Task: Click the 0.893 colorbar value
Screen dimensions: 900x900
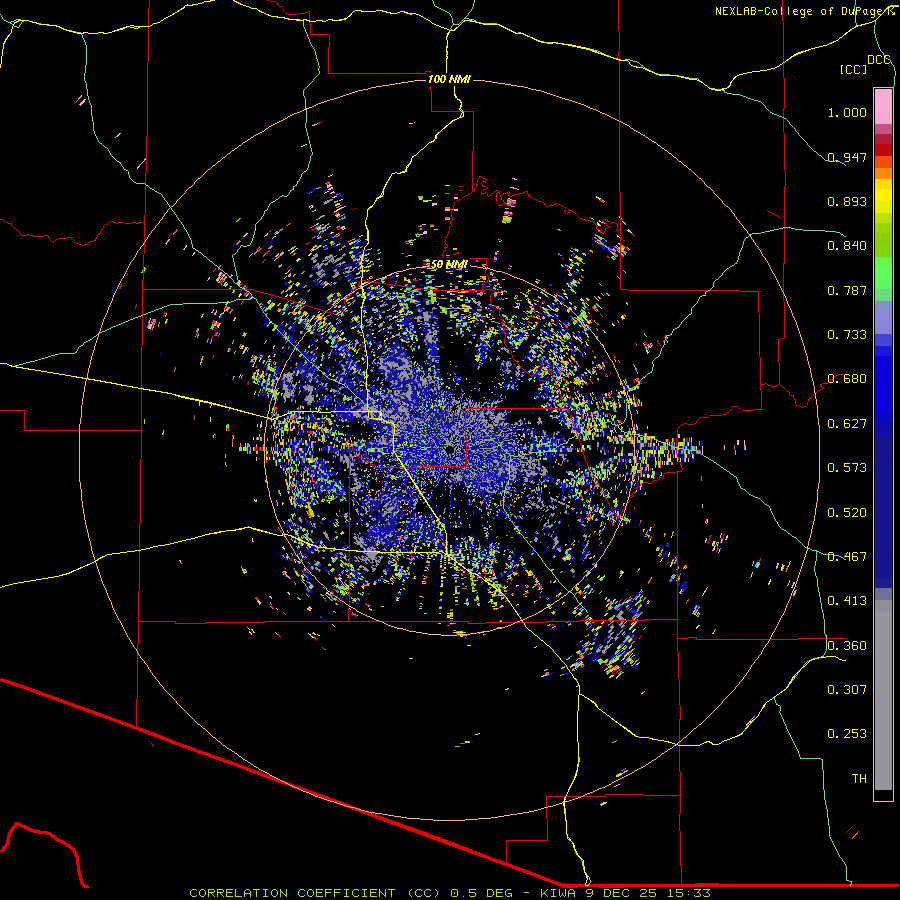Action: click(x=847, y=201)
